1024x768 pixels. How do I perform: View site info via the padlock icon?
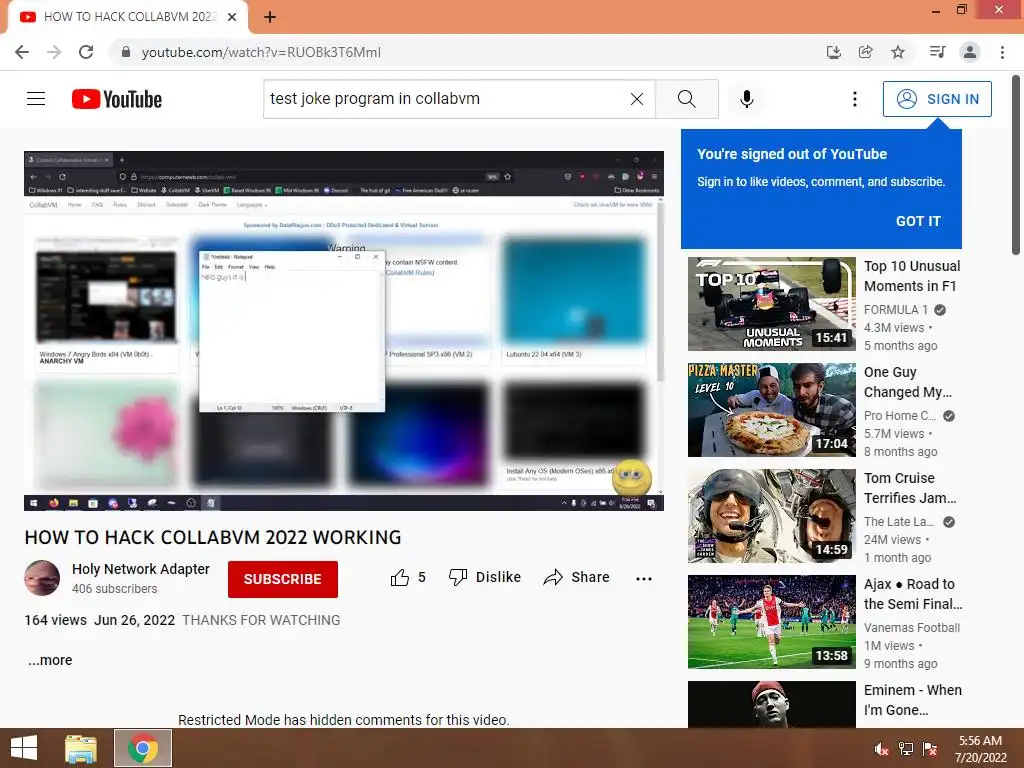pyautogui.click(x=125, y=52)
